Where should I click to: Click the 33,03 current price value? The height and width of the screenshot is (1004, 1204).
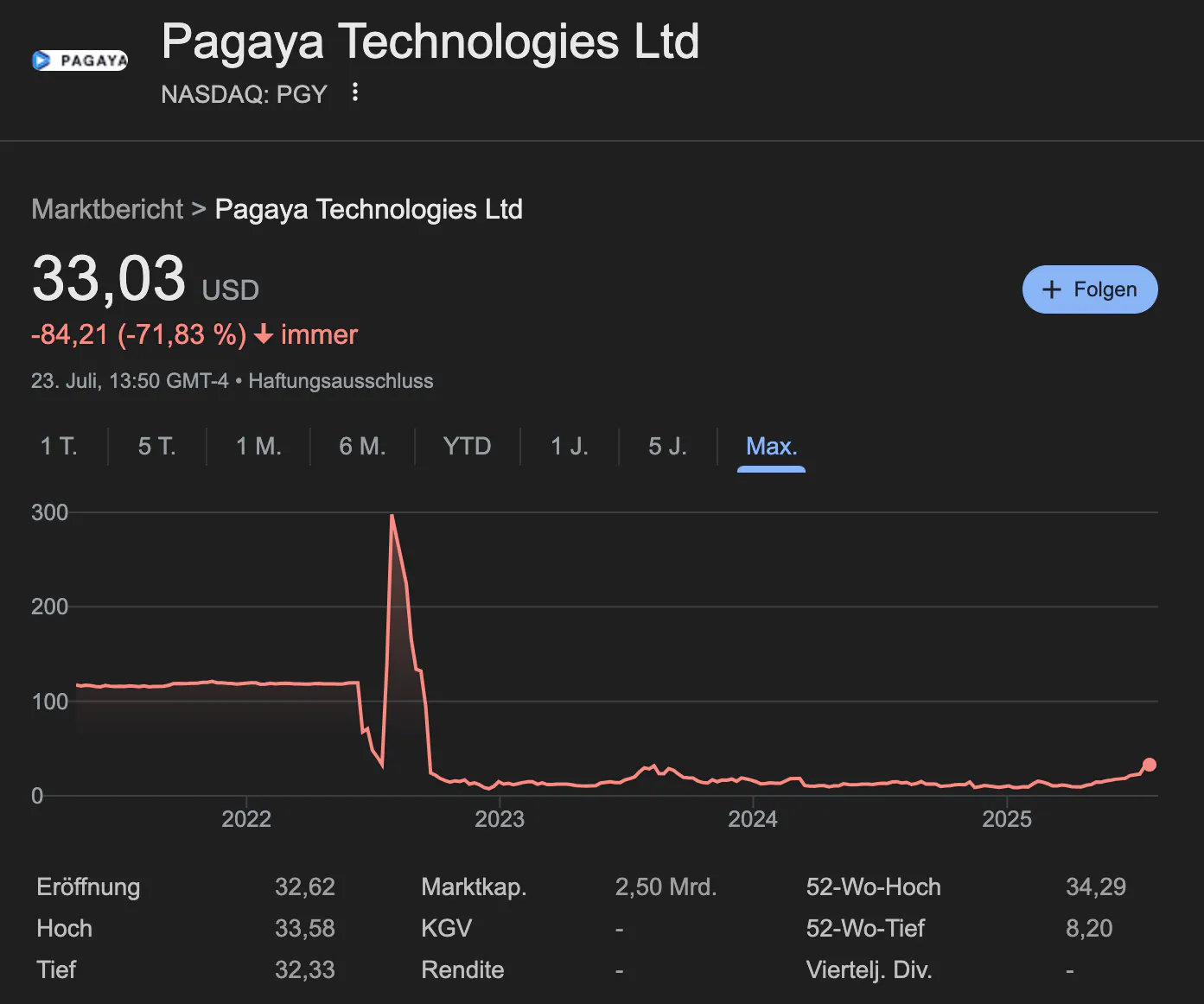click(x=109, y=279)
